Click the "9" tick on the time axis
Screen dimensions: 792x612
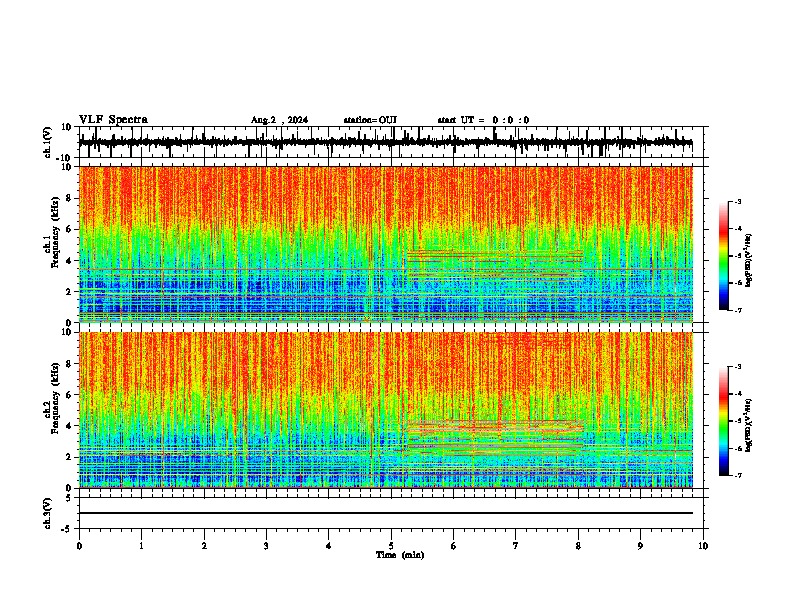click(640, 546)
